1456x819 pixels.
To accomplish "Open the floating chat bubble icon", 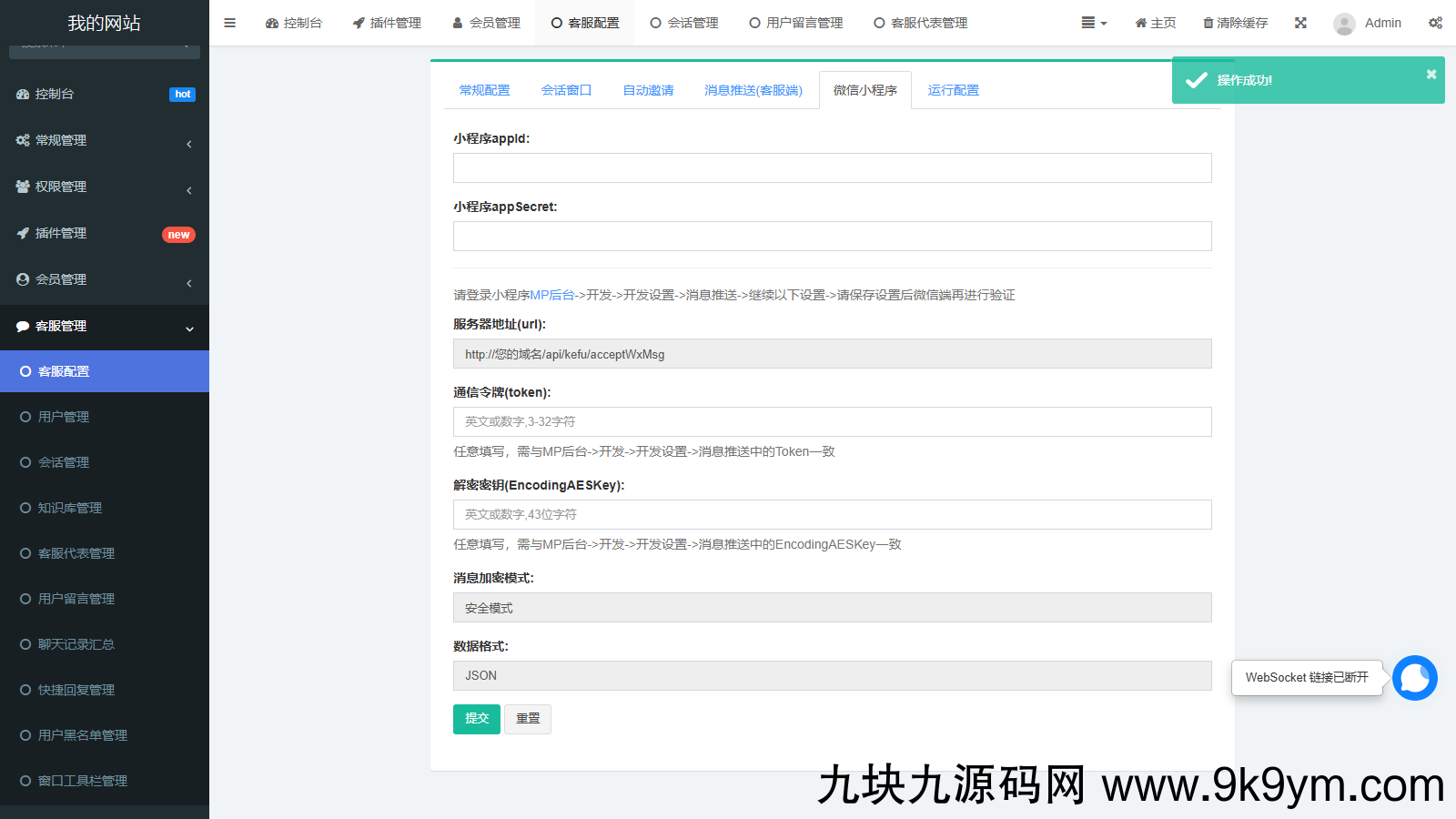I will click(1414, 678).
